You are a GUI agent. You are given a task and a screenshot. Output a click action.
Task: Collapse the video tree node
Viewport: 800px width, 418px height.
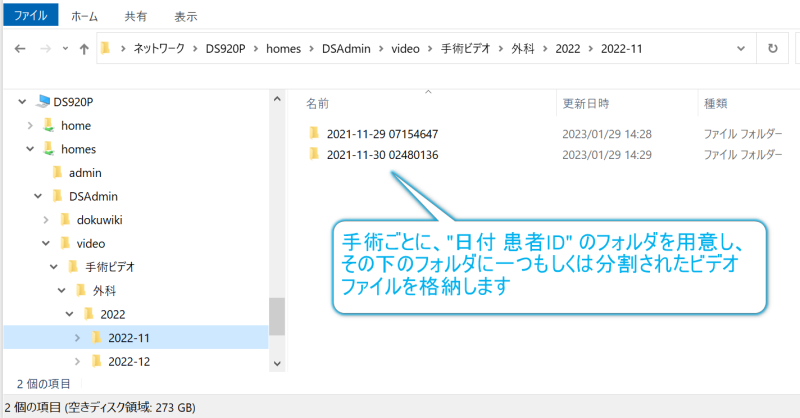point(46,243)
